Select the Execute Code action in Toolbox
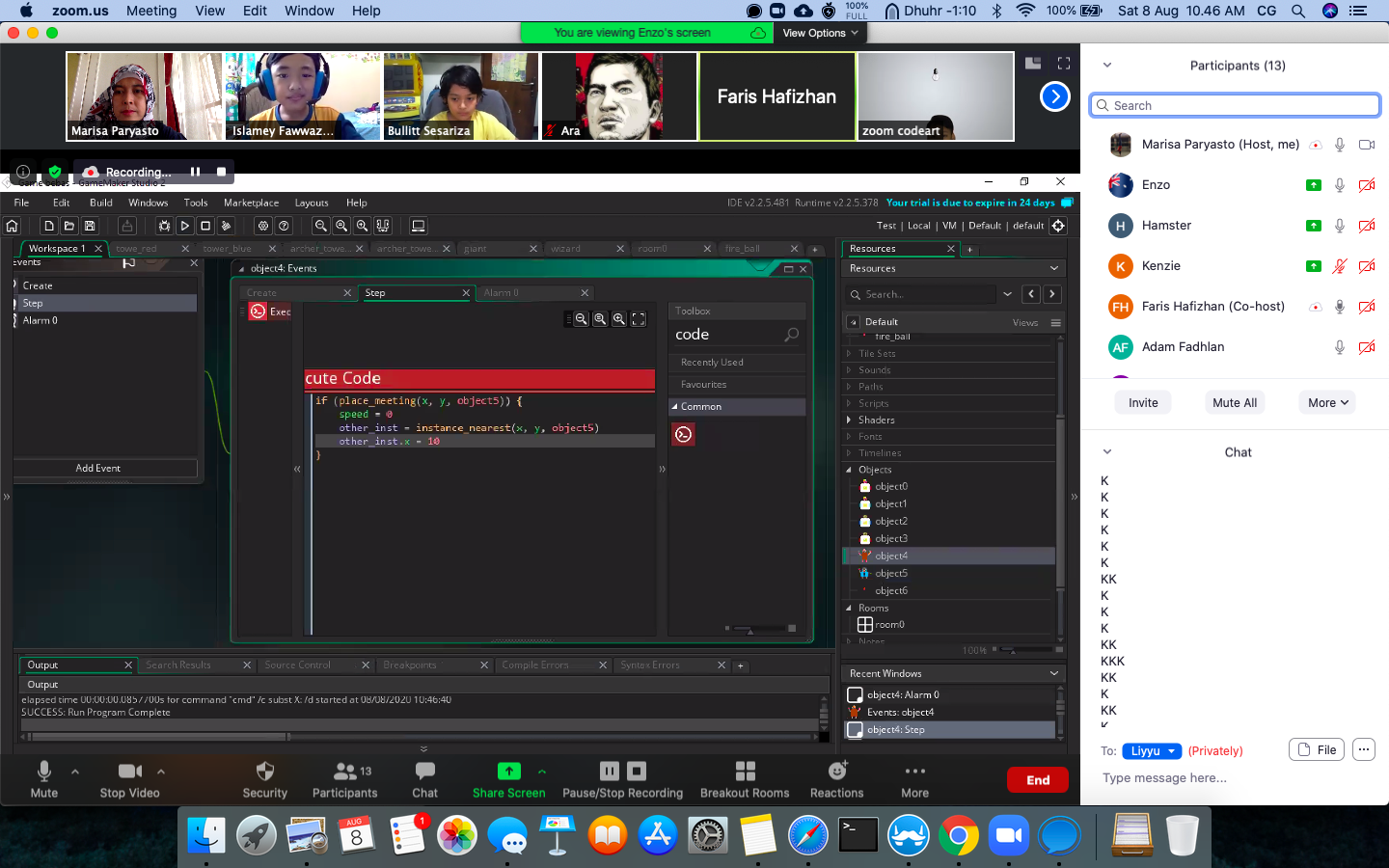Screen dimensions: 1389x868 [684, 435]
